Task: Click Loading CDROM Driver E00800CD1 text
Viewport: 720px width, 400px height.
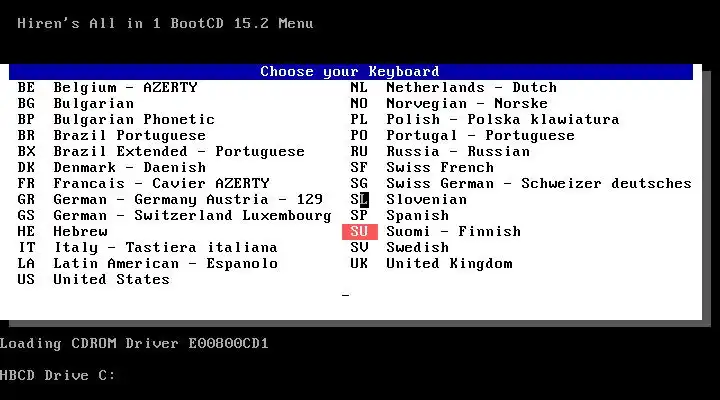Action: click(134, 344)
